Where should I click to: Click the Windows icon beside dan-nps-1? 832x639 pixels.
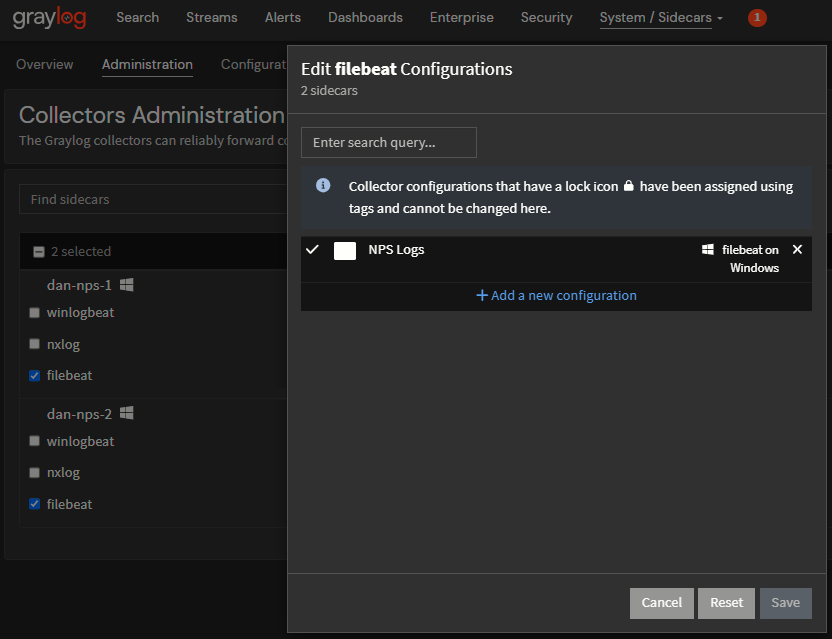(127, 285)
